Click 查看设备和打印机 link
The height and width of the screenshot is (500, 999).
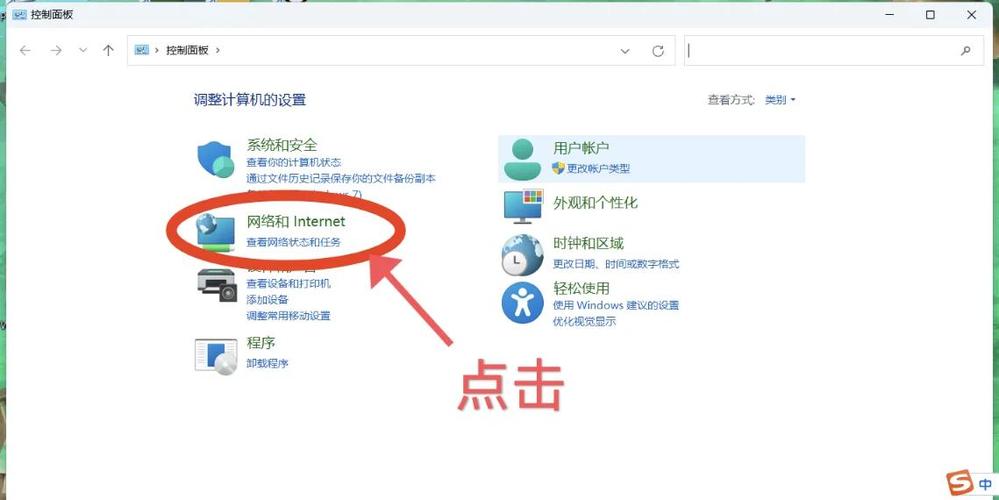point(288,283)
